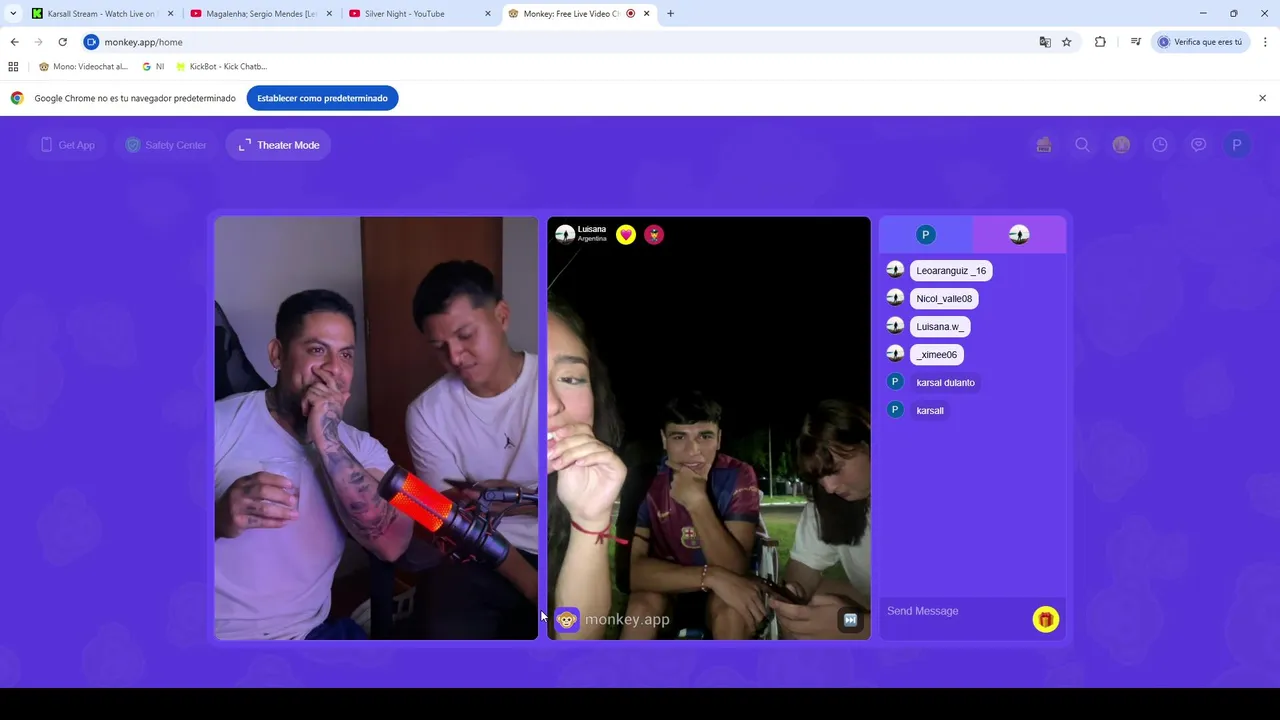Image resolution: width=1280 pixels, height=720 pixels.
Task: Close the Magalenha tab
Action: (329, 14)
